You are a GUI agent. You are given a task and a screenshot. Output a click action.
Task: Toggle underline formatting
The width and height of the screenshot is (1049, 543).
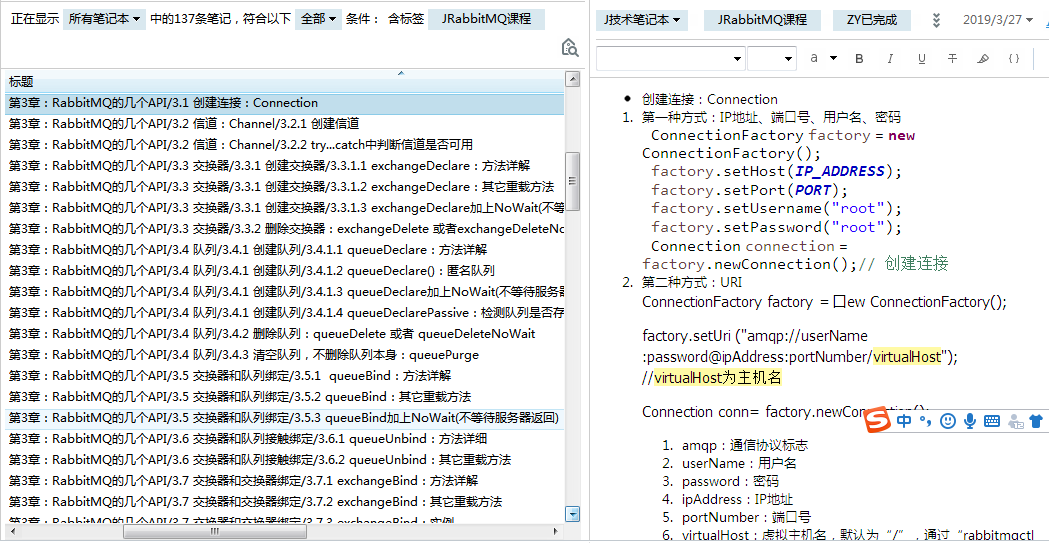922,58
